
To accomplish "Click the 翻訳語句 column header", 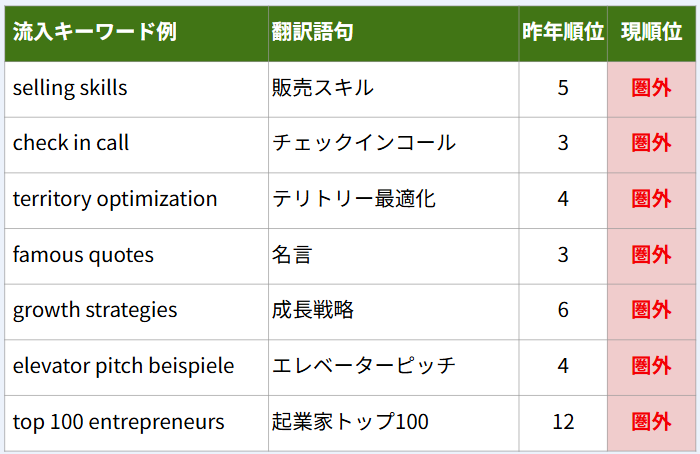I will click(x=312, y=32).
